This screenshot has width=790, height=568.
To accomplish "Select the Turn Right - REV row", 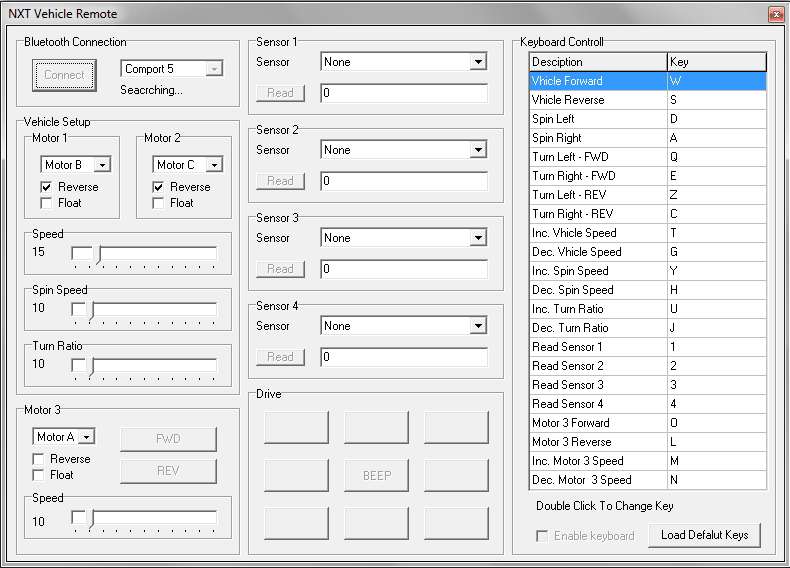I will 648,214.
